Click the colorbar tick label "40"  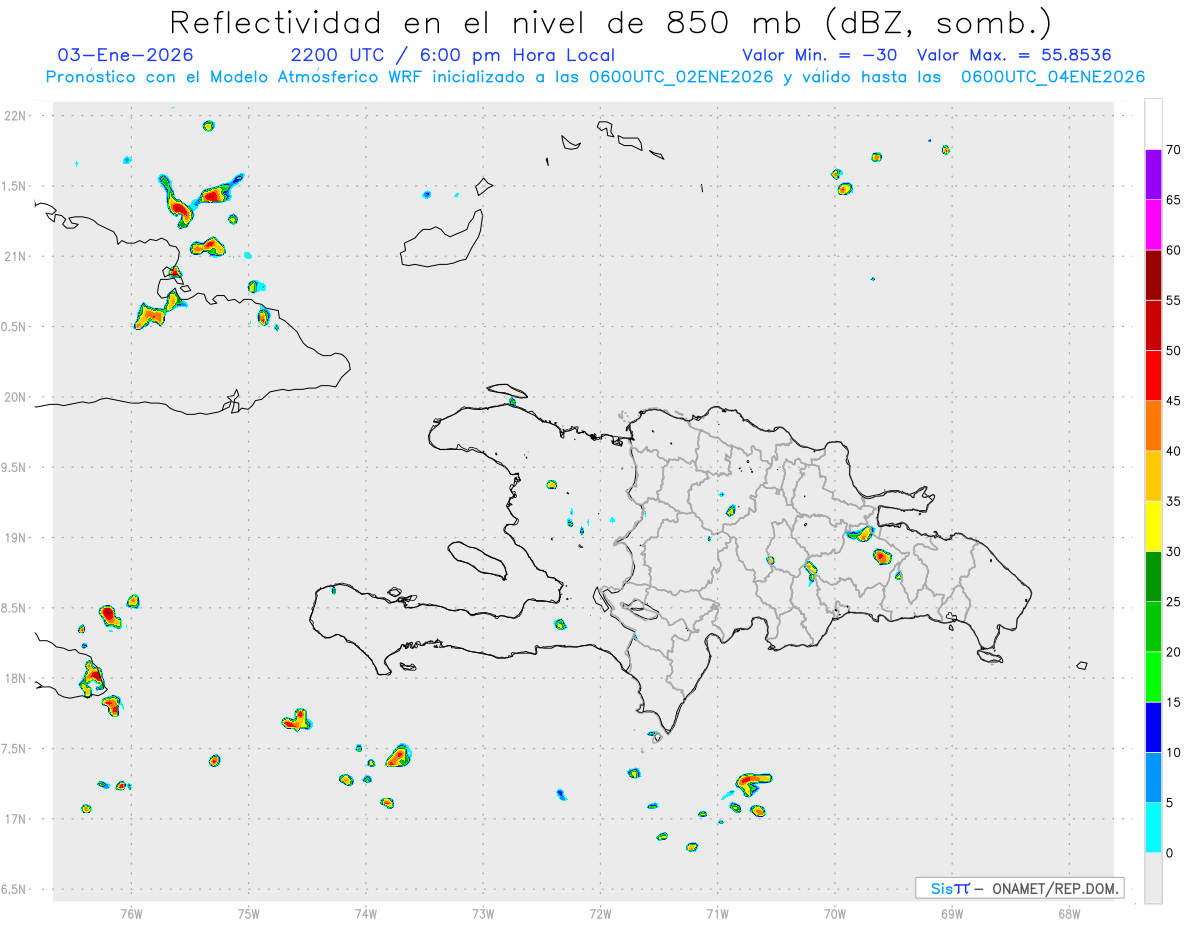click(1174, 451)
